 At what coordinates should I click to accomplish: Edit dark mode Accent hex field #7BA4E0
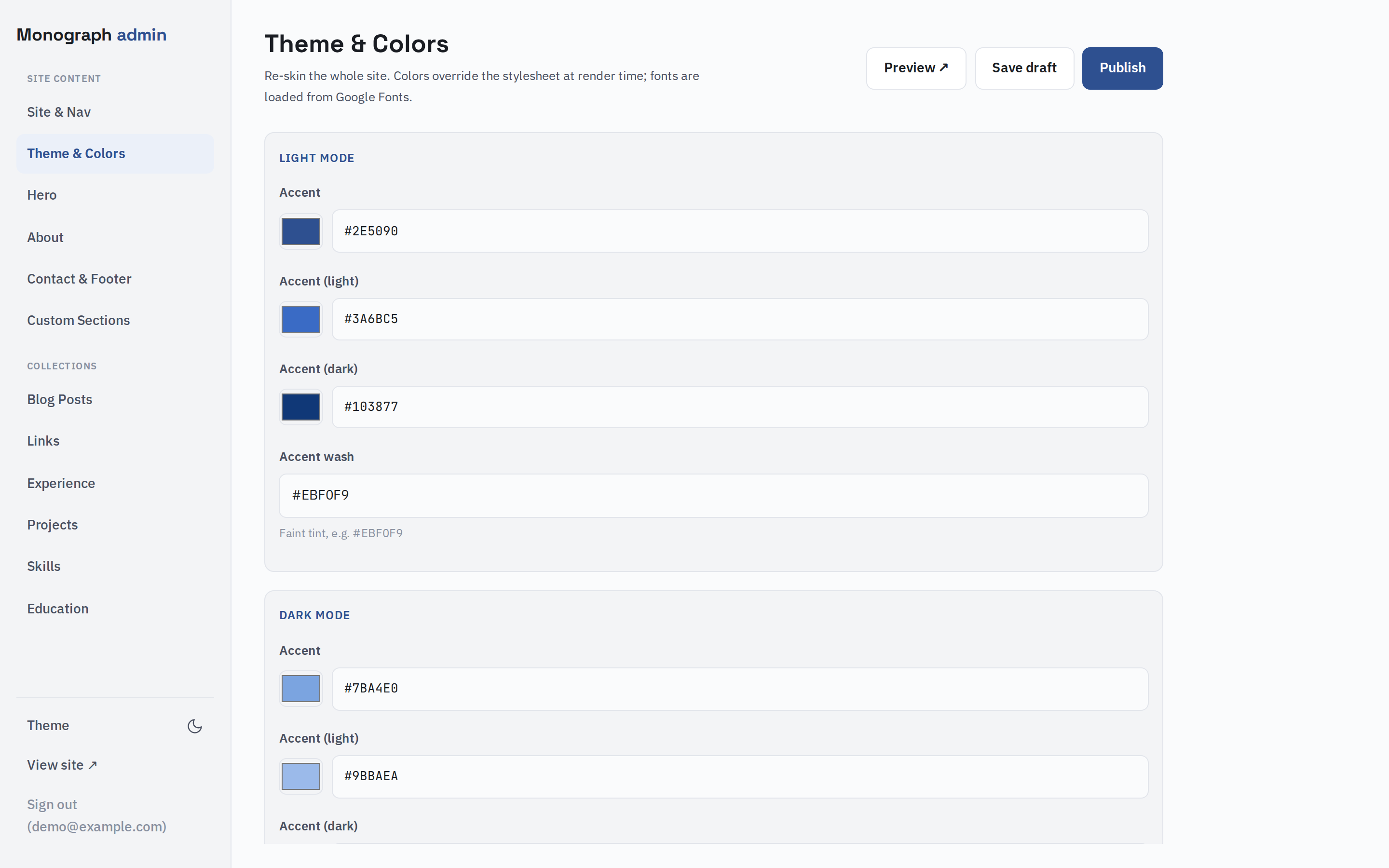(740, 689)
